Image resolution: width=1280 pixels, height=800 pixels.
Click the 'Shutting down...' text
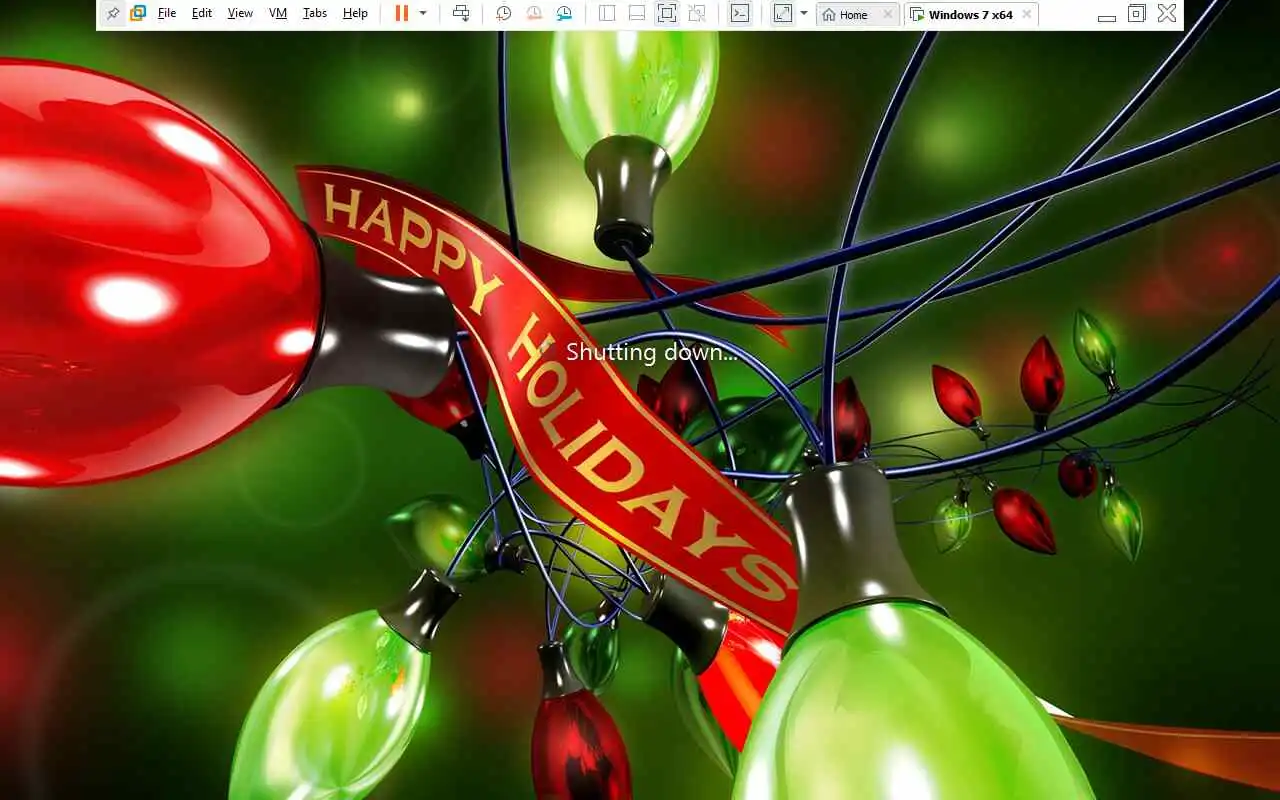click(652, 352)
